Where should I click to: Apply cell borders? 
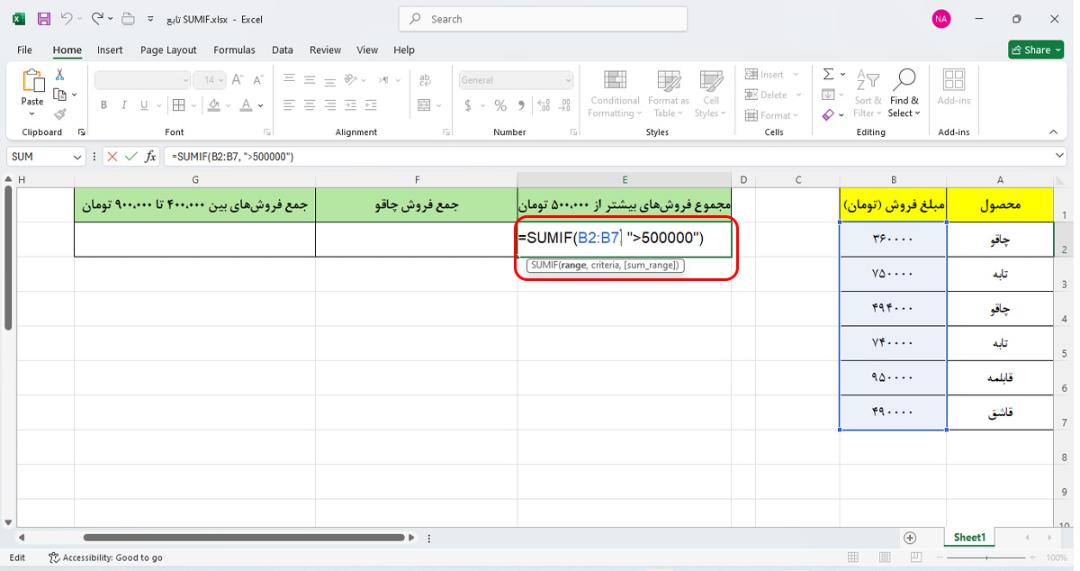pyautogui.click(x=179, y=105)
